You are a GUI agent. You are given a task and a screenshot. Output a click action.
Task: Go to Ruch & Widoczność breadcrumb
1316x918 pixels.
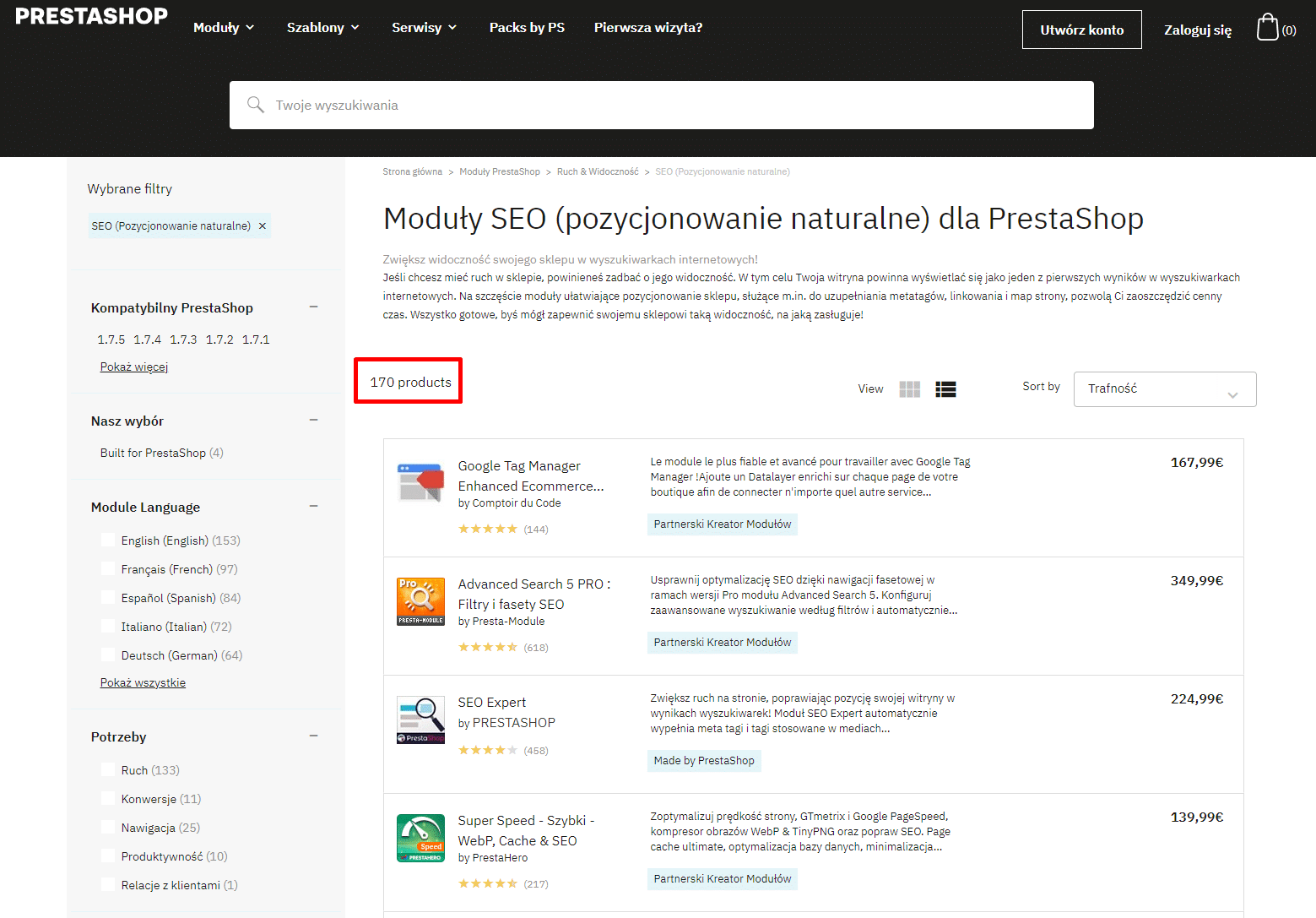click(x=598, y=171)
